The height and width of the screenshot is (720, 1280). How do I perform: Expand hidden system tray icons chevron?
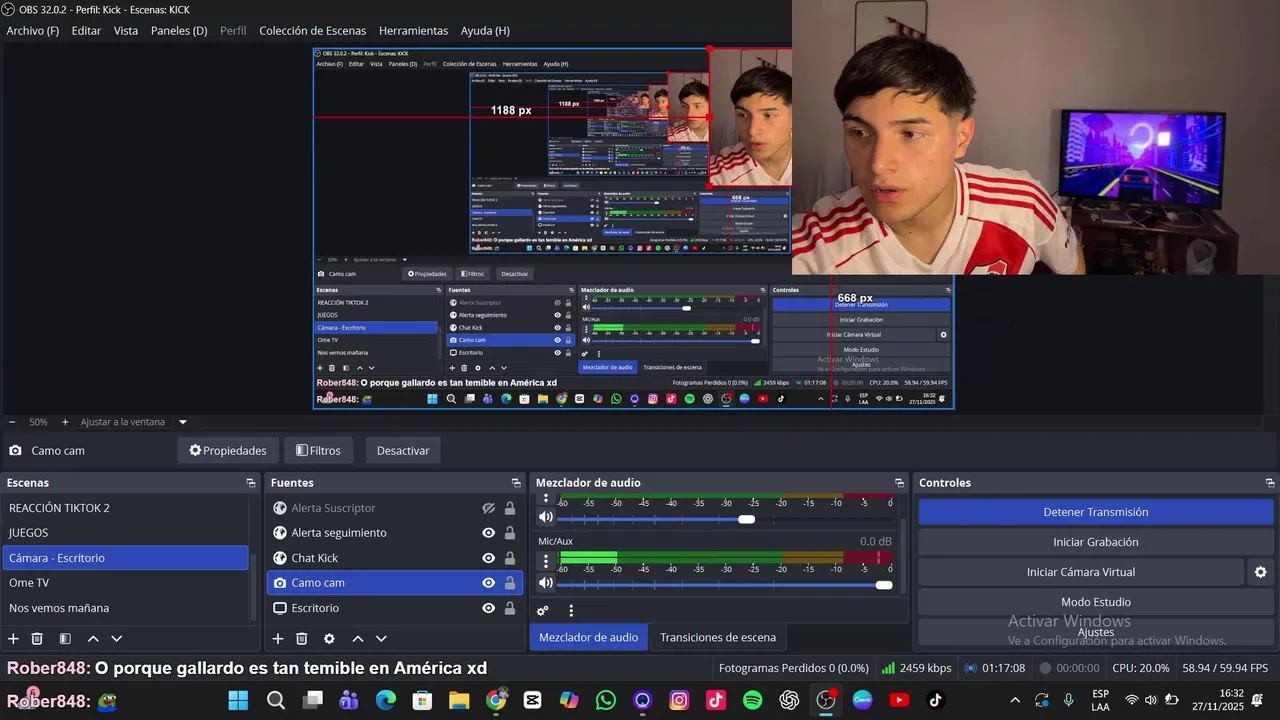1015,700
